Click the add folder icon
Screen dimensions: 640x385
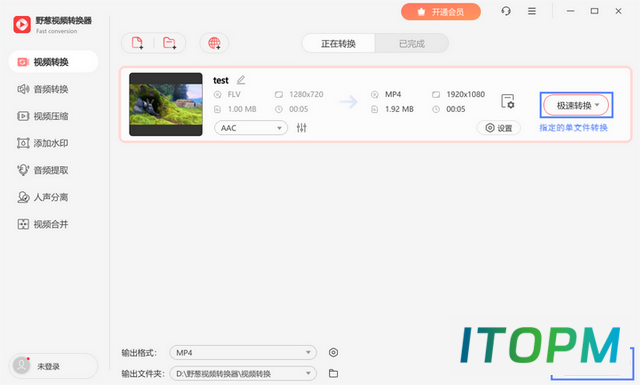click(x=169, y=43)
